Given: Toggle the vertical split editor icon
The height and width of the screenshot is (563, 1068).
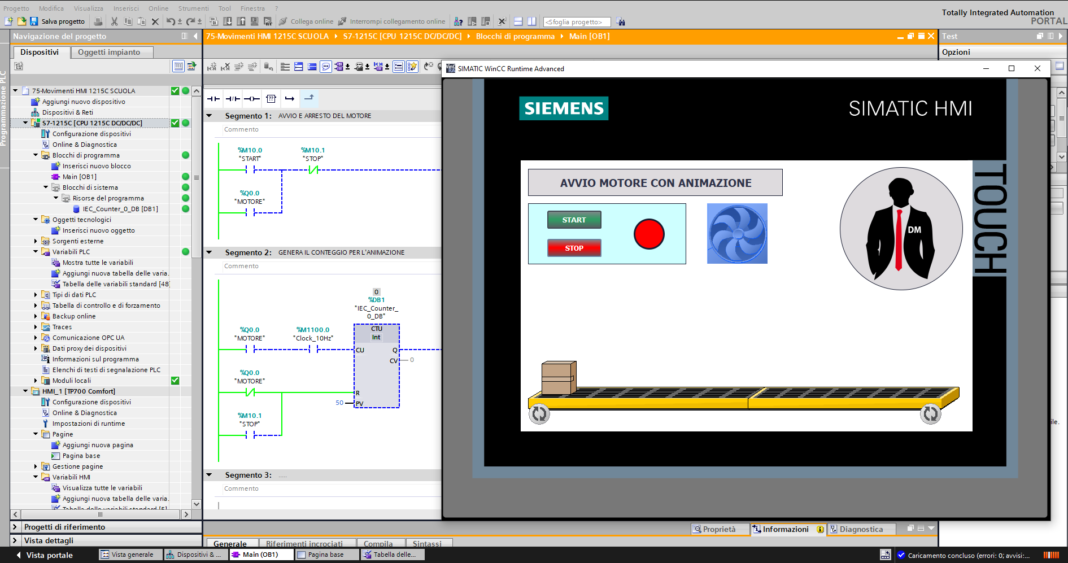Looking at the screenshot, I should (532, 22).
